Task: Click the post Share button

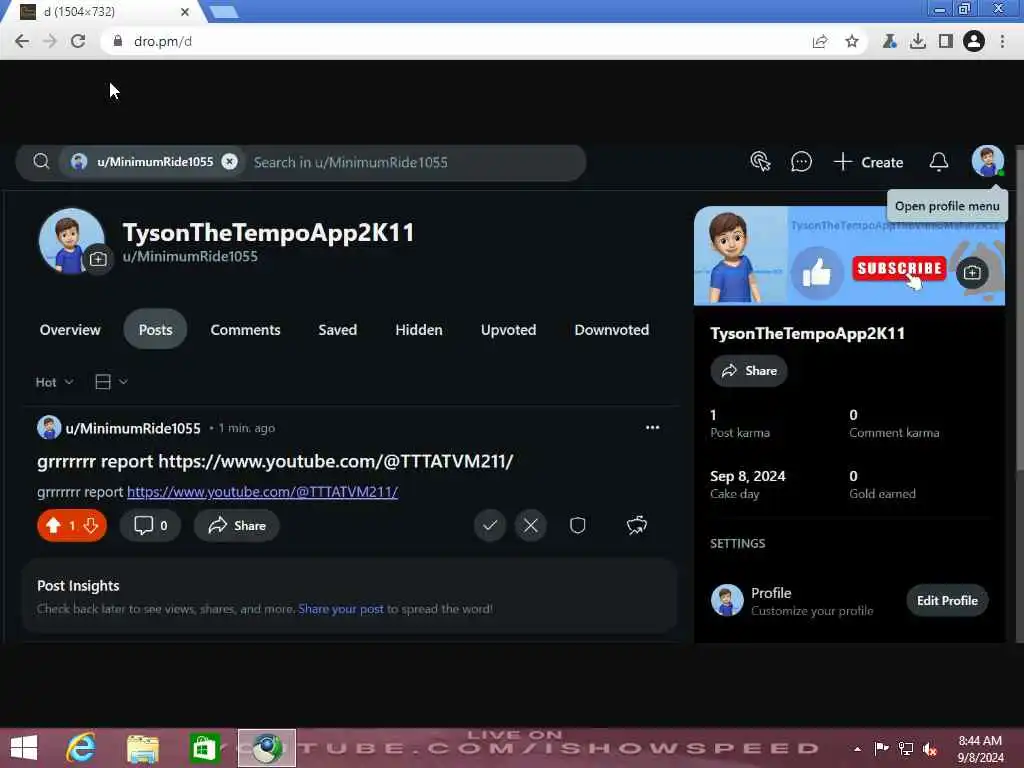Action: (236, 526)
